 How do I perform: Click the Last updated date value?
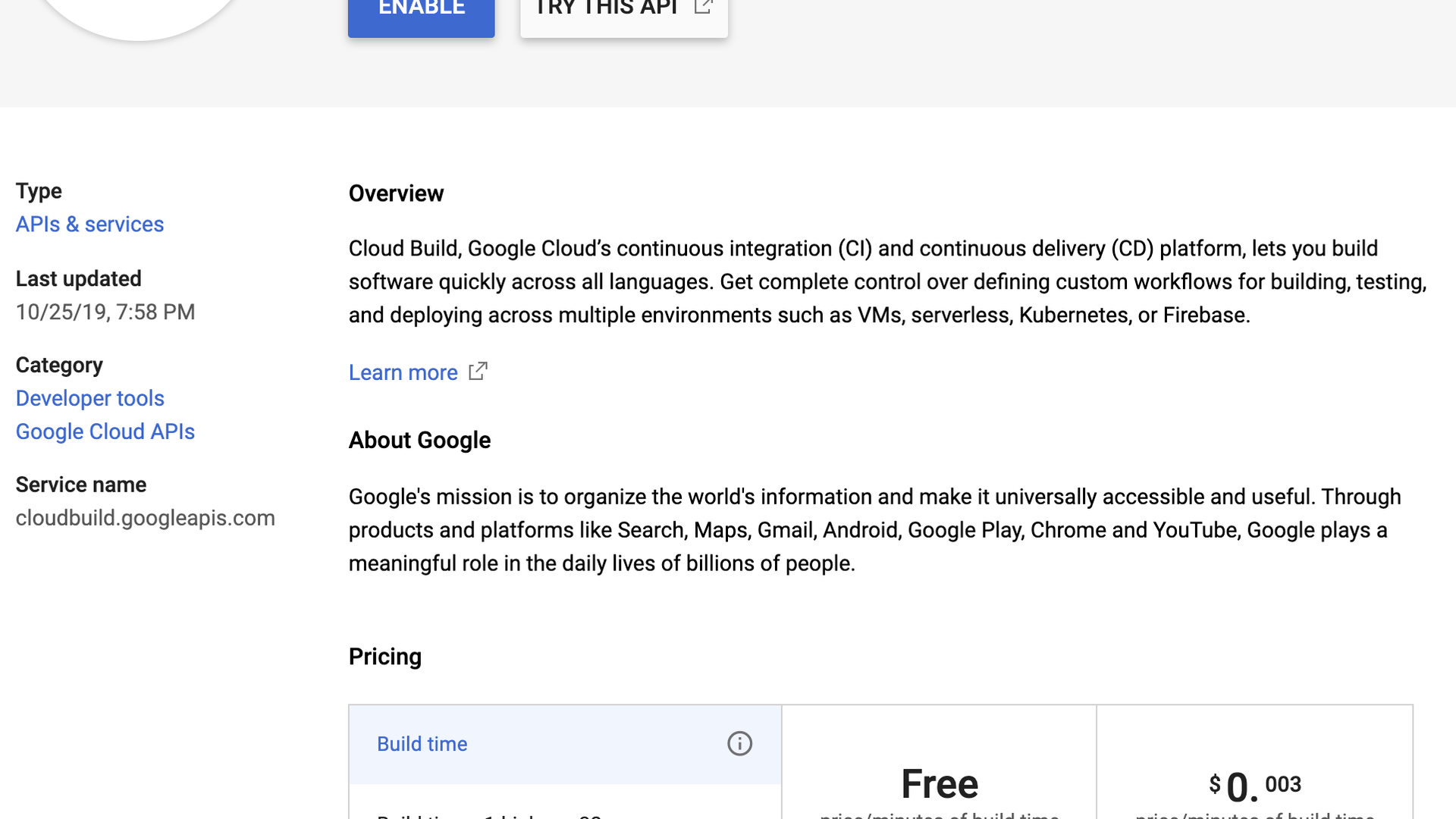click(105, 312)
